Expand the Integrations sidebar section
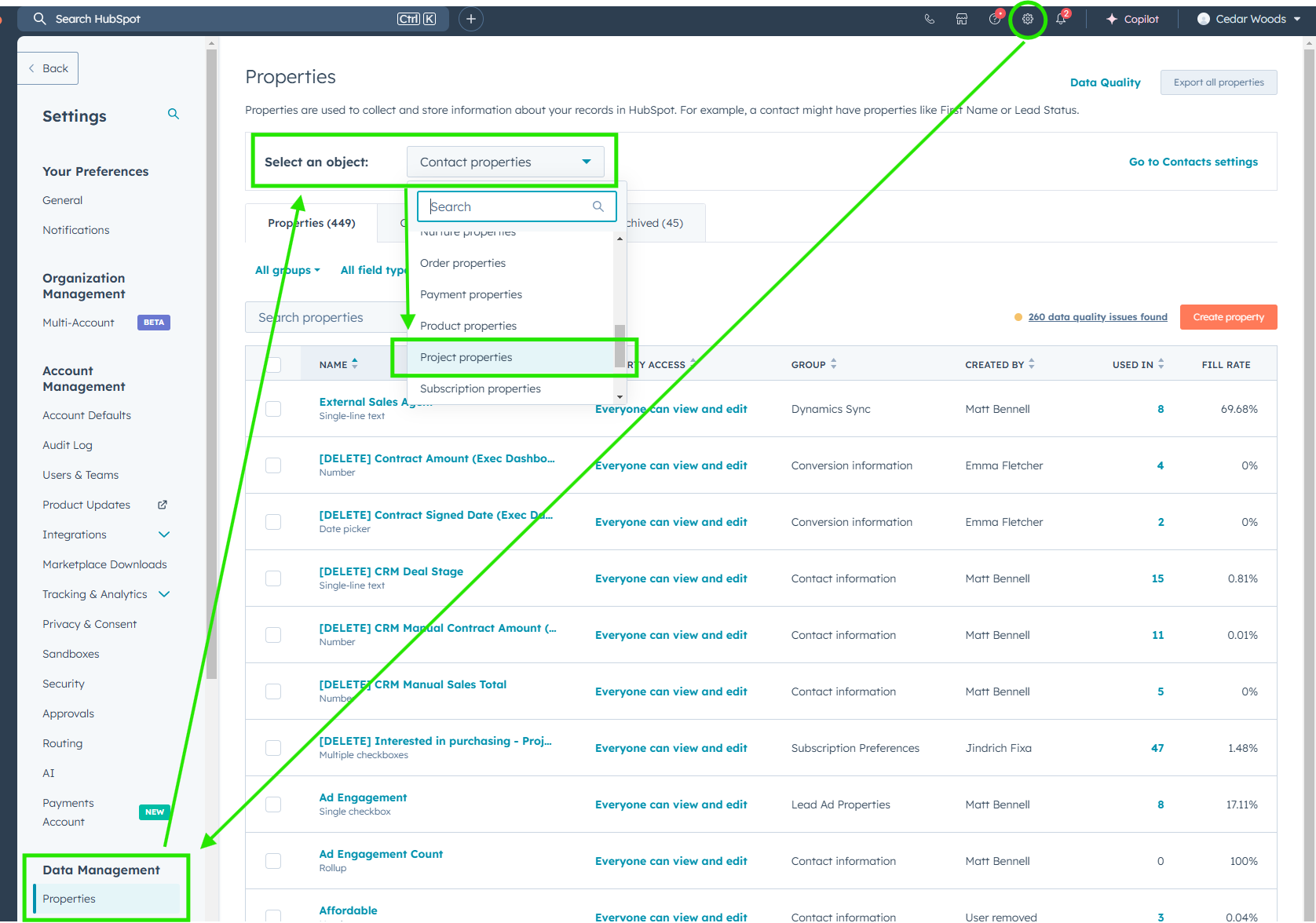Image resolution: width=1316 pixels, height=923 pixels. 164,534
